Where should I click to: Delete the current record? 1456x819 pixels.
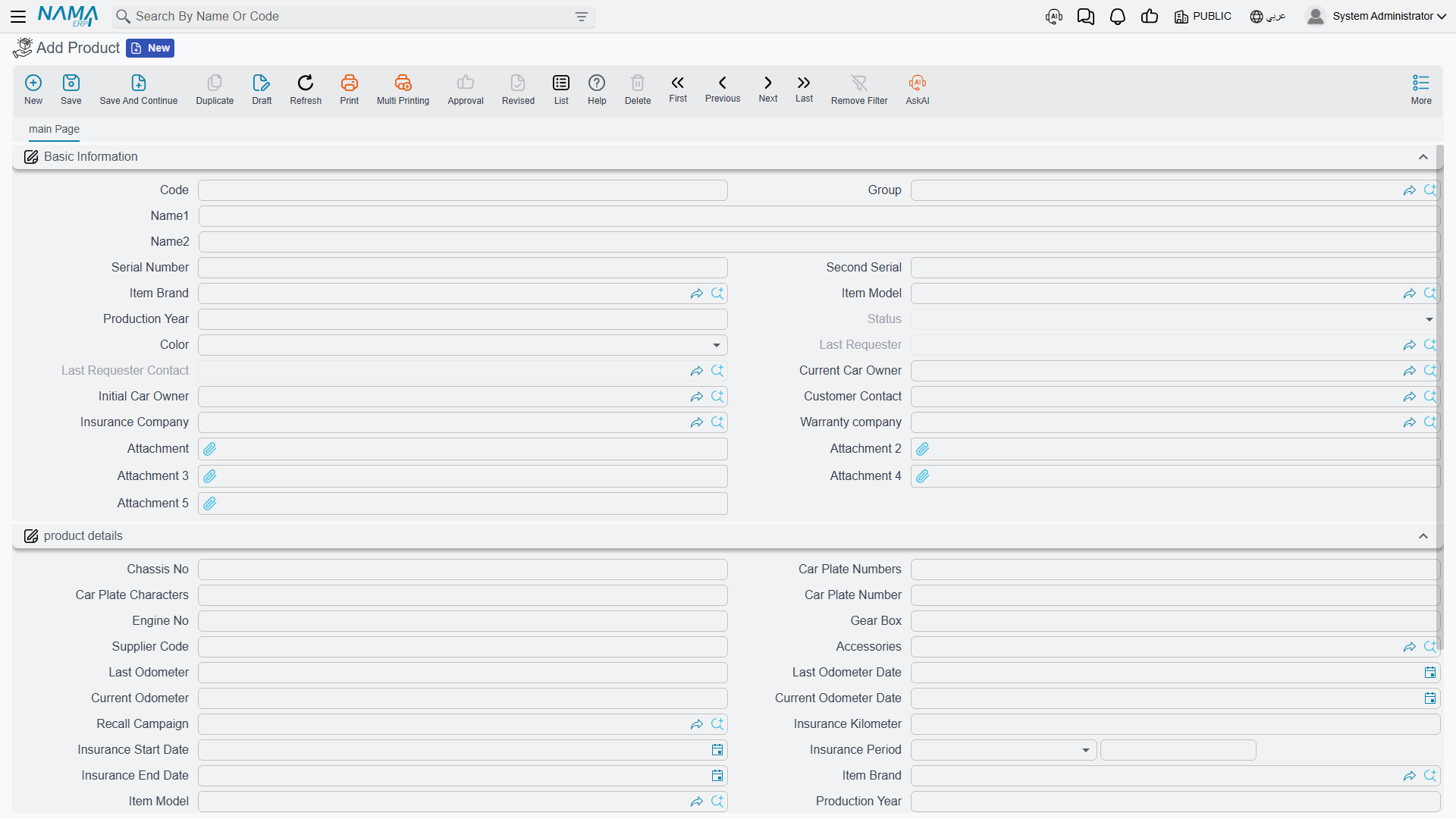[x=638, y=89]
